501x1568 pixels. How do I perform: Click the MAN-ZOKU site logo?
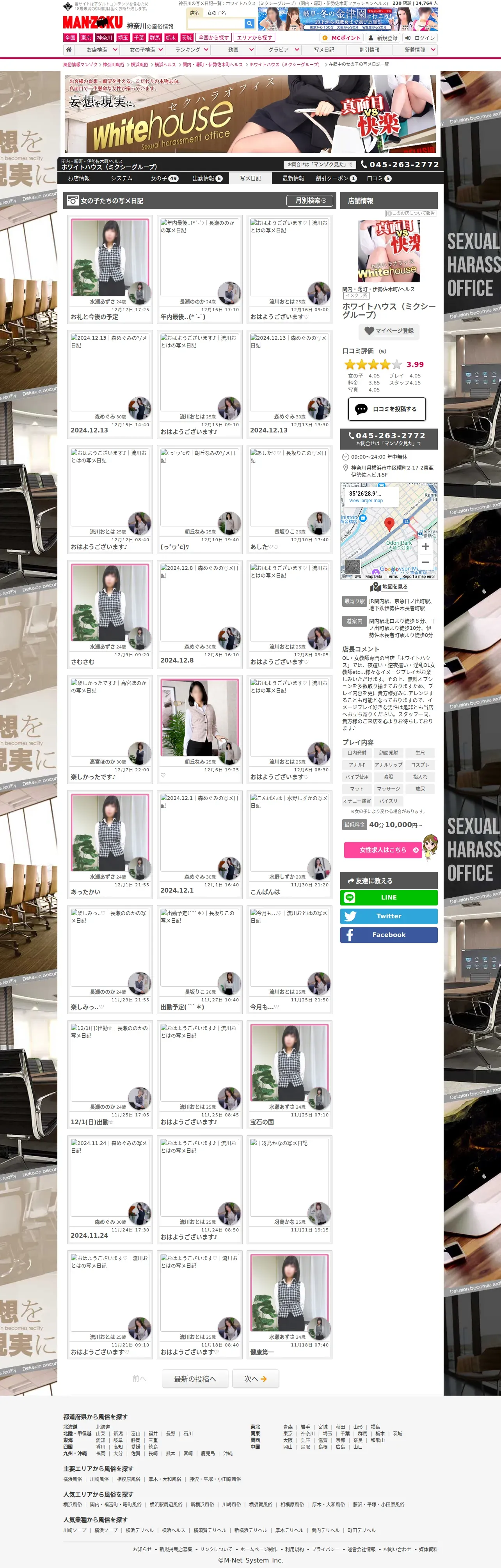pos(93,23)
